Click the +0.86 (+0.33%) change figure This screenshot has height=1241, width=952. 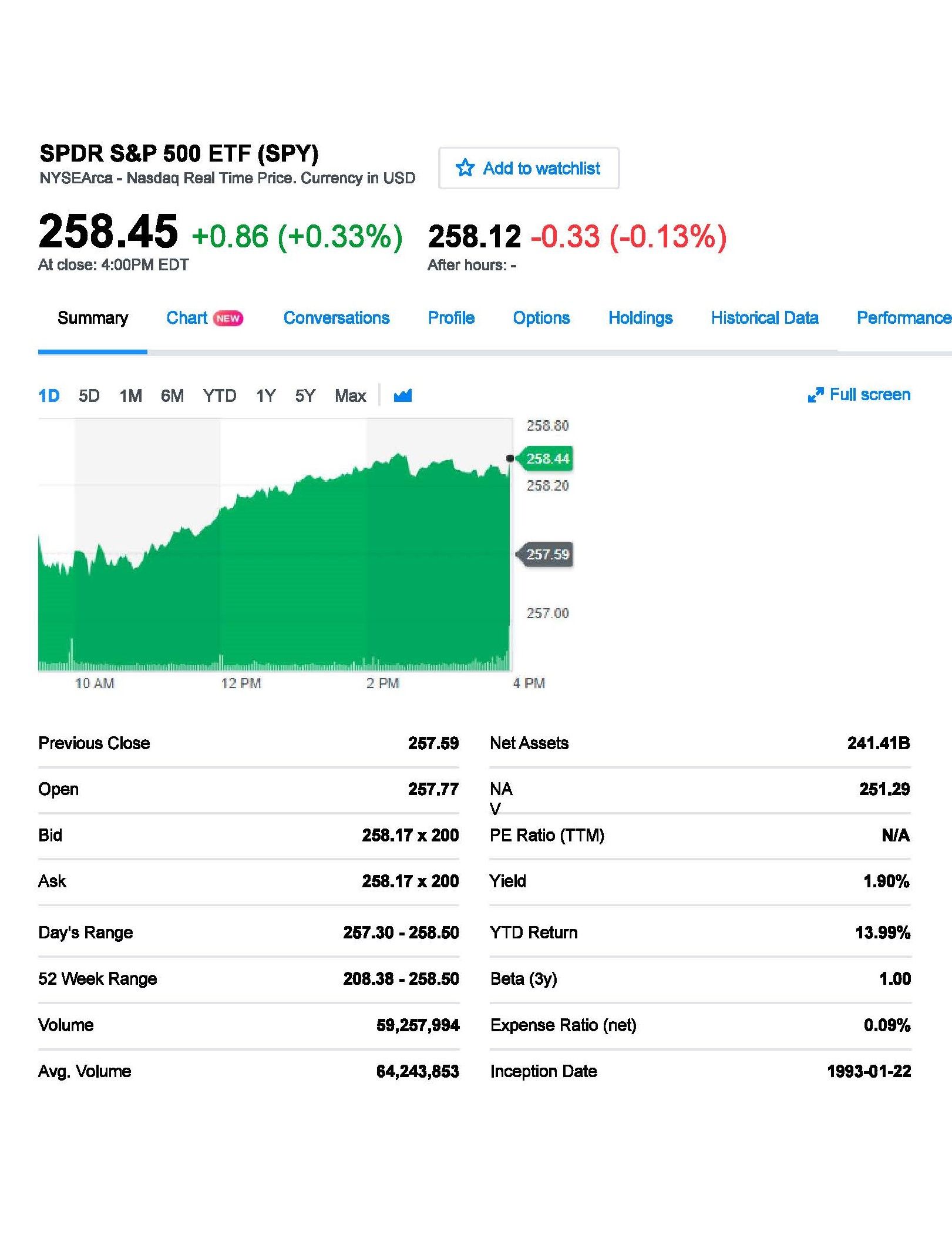[297, 236]
